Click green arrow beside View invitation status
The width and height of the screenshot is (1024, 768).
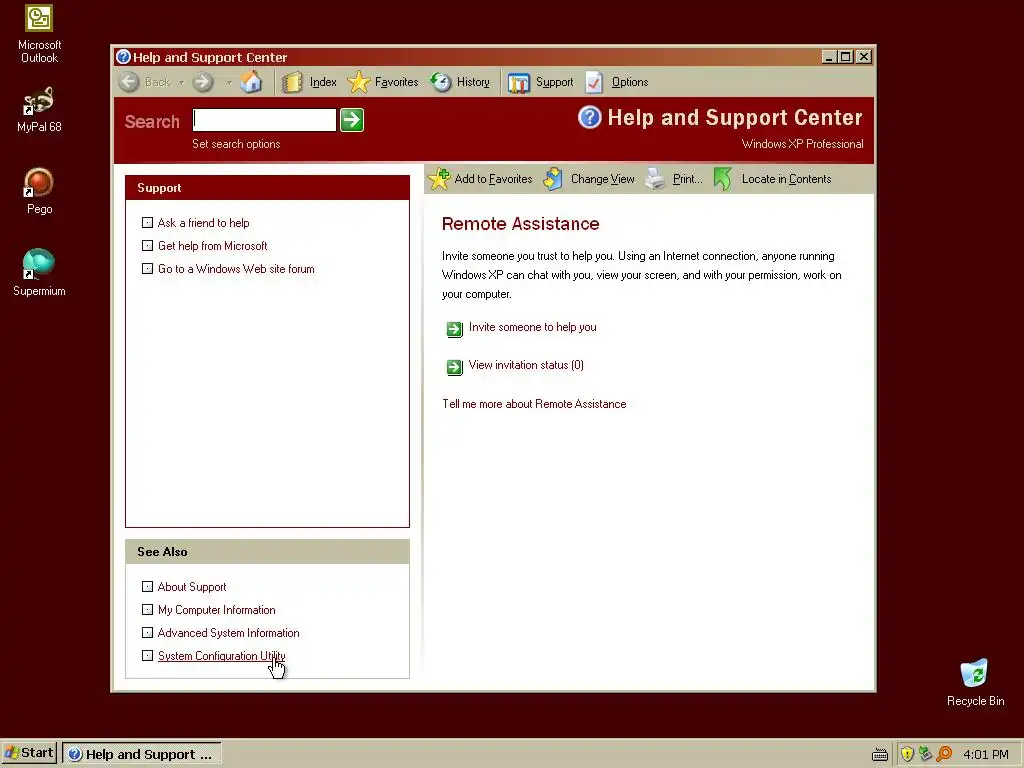tap(455, 366)
